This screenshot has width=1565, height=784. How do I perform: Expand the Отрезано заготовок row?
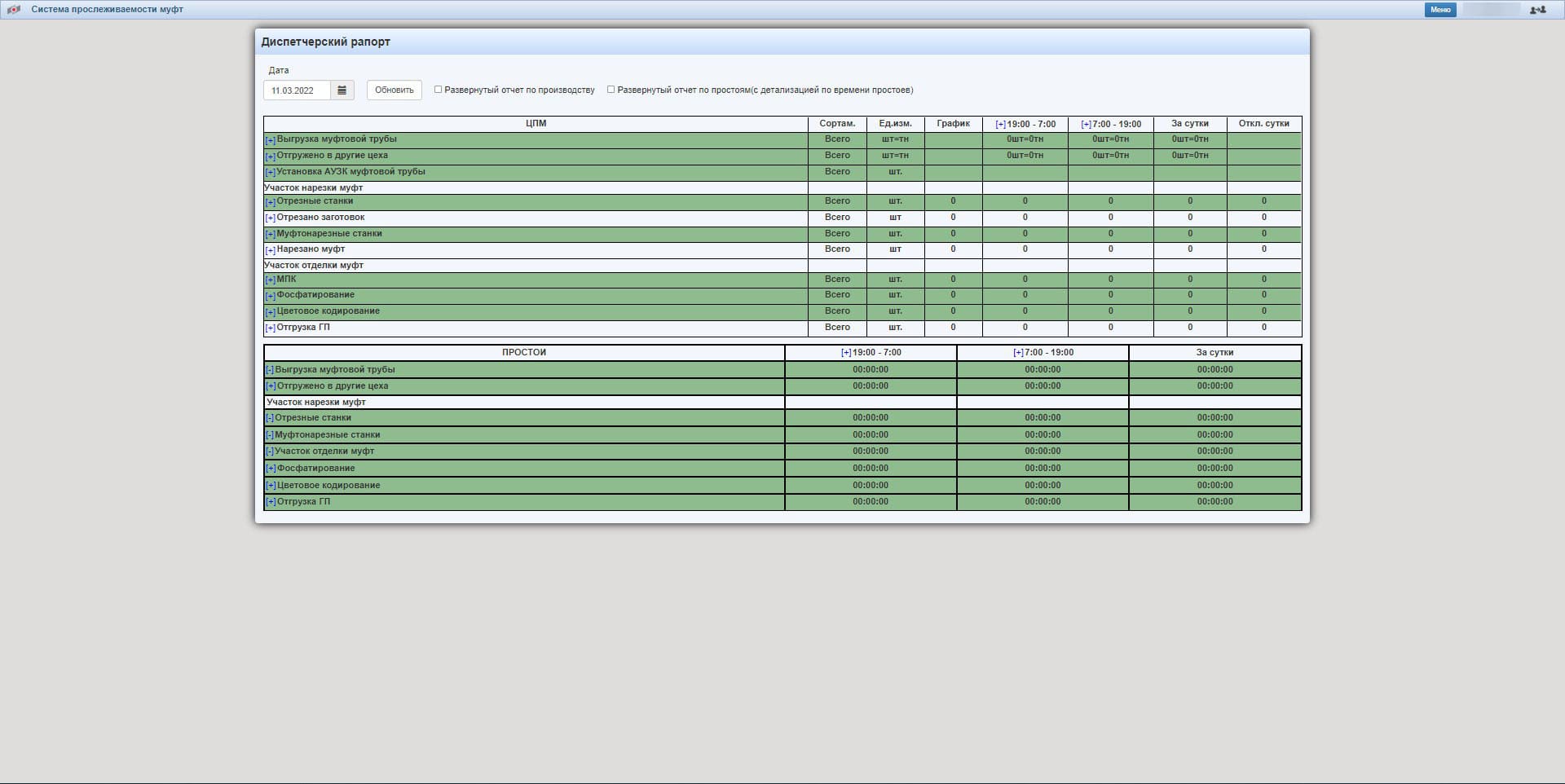pos(271,218)
